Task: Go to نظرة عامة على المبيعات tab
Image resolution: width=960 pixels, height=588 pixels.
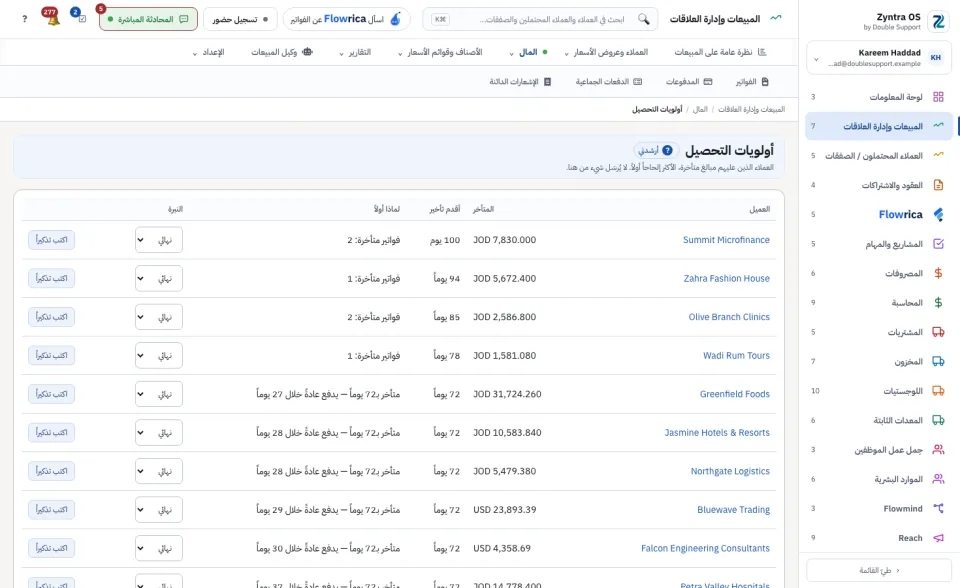Action: click(720, 52)
